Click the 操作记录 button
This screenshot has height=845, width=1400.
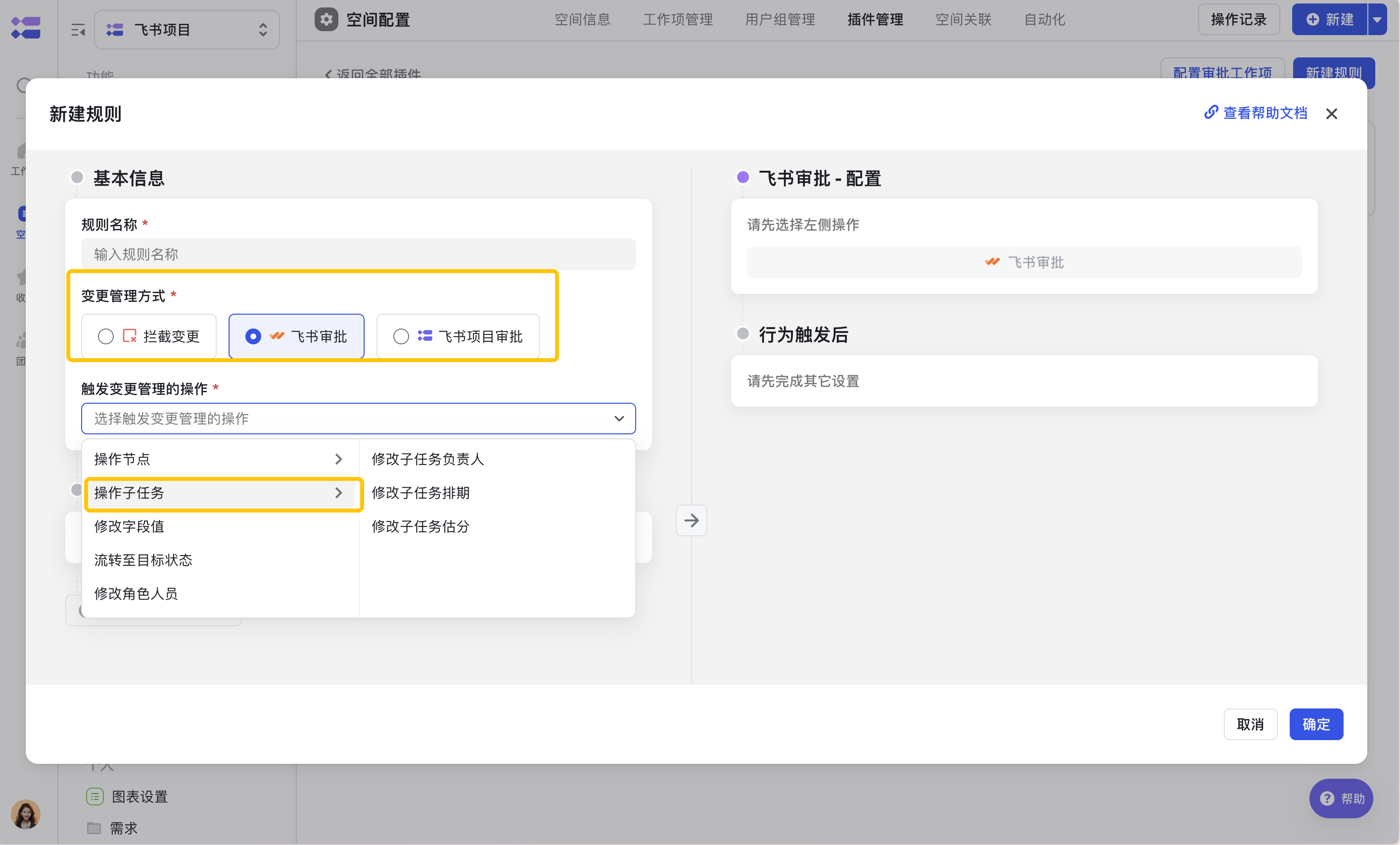pos(1239,19)
